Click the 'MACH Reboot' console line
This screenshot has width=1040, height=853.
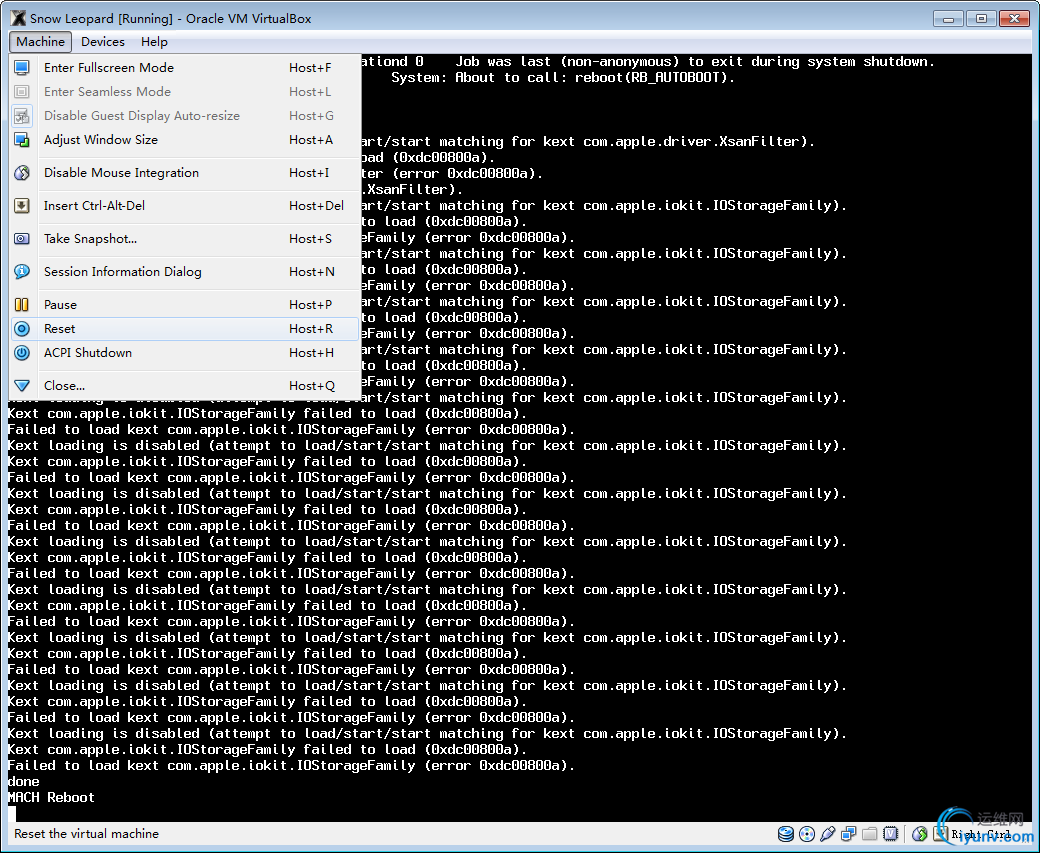coord(51,797)
